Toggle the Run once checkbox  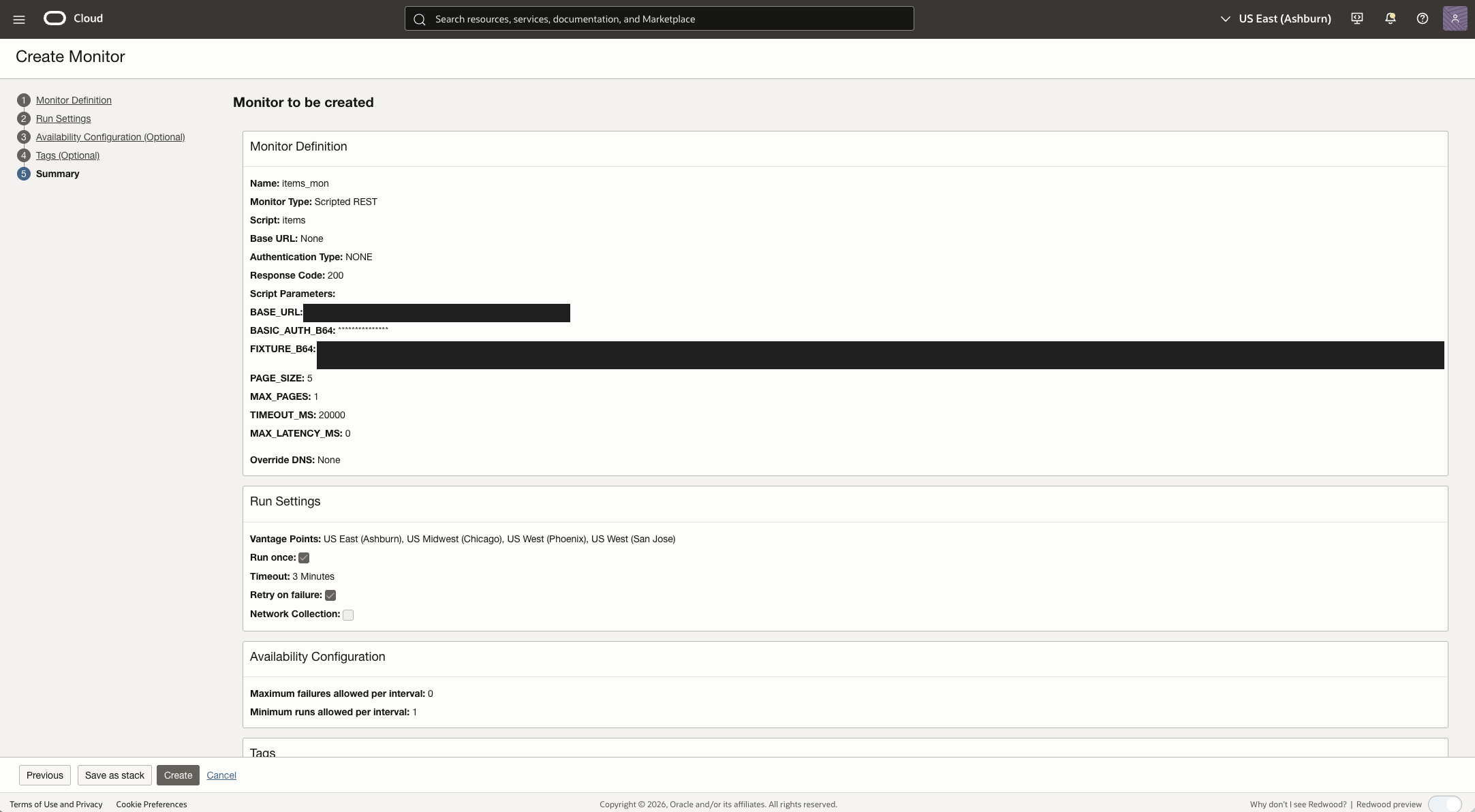pos(304,558)
